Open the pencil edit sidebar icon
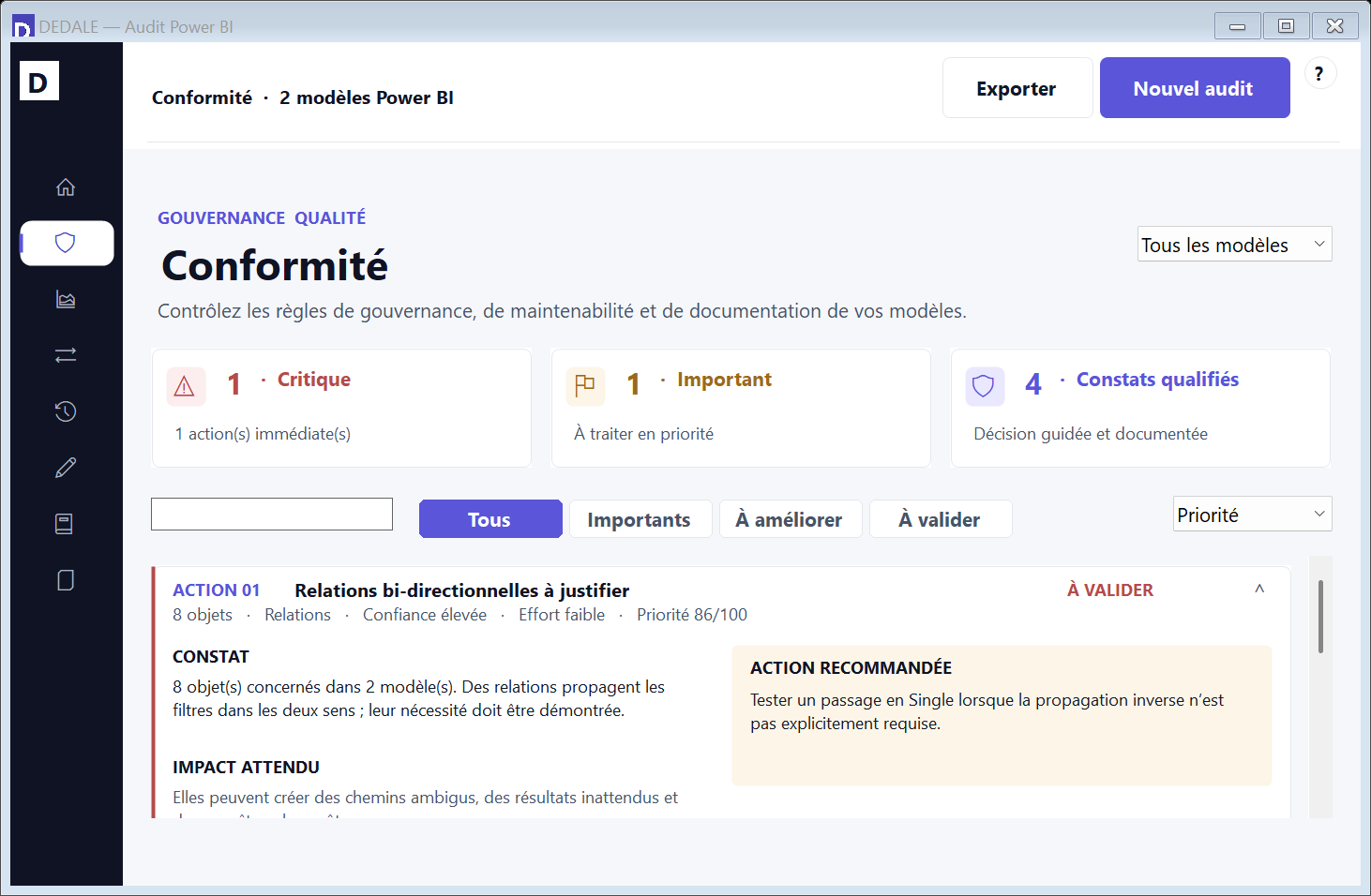The image size is (1371, 896). click(66, 468)
